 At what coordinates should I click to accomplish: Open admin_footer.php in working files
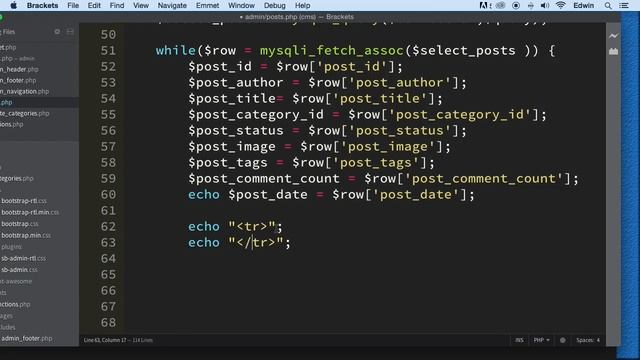(x=18, y=80)
